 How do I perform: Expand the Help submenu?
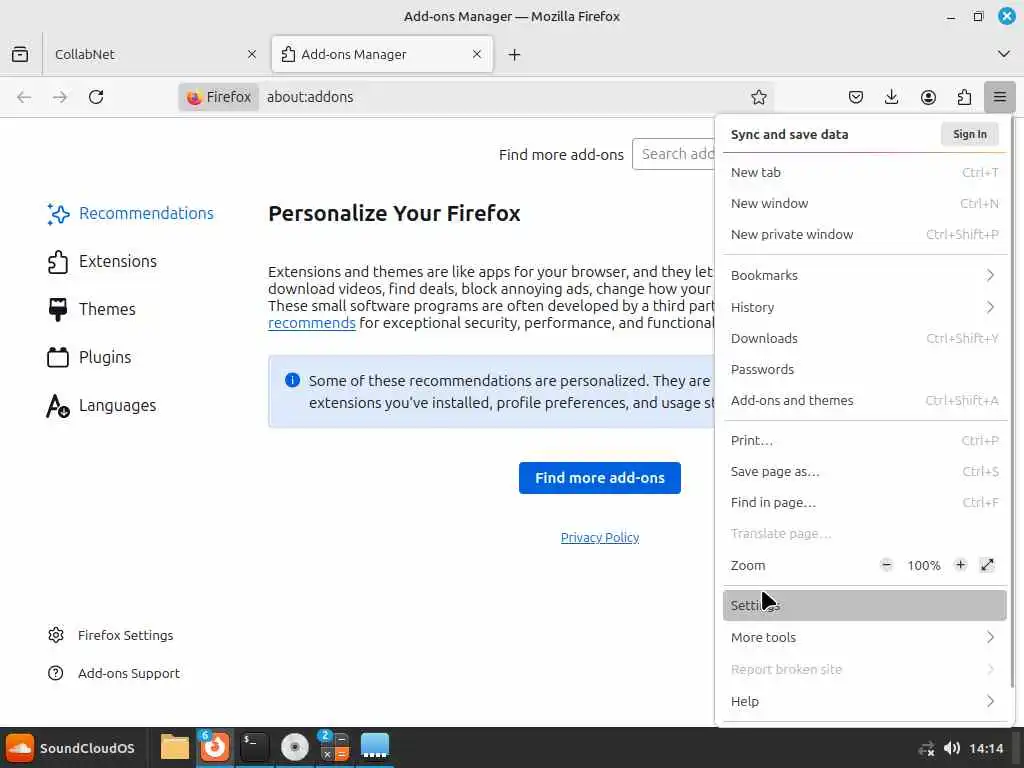click(x=865, y=701)
